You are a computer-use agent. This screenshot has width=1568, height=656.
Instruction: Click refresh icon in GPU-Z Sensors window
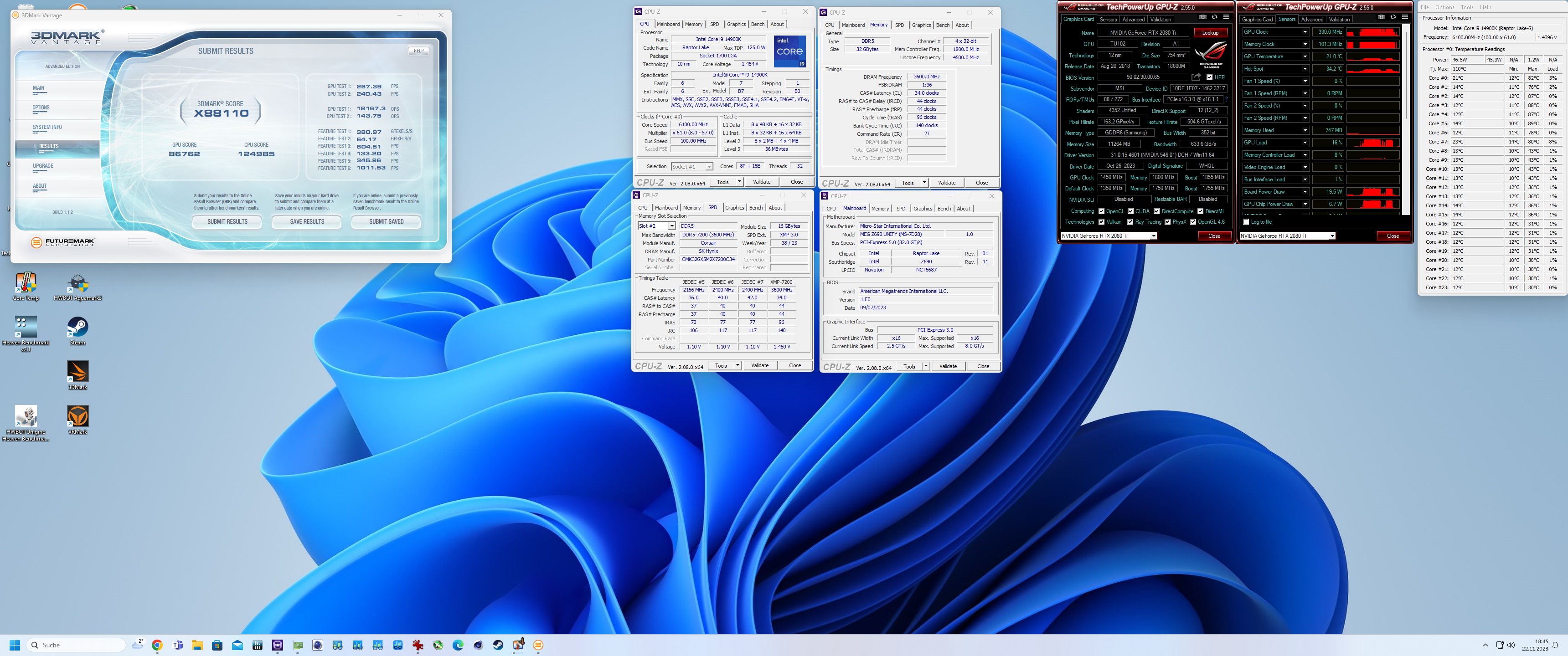pos(1393,17)
